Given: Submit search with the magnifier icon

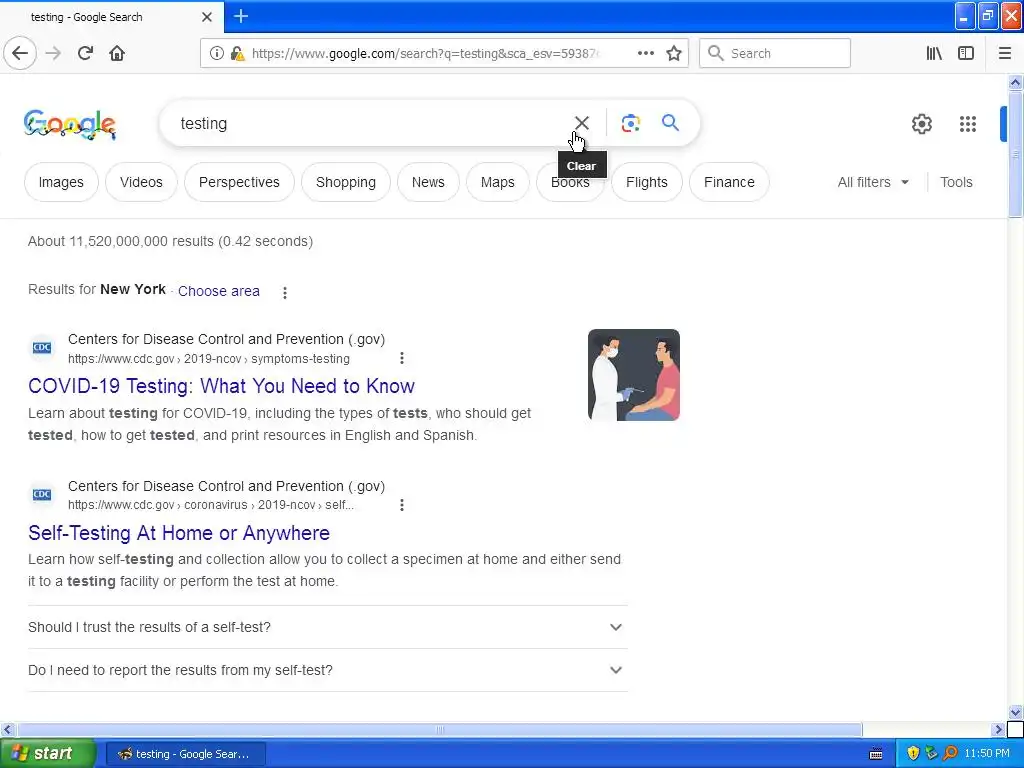Looking at the screenshot, I should (670, 123).
